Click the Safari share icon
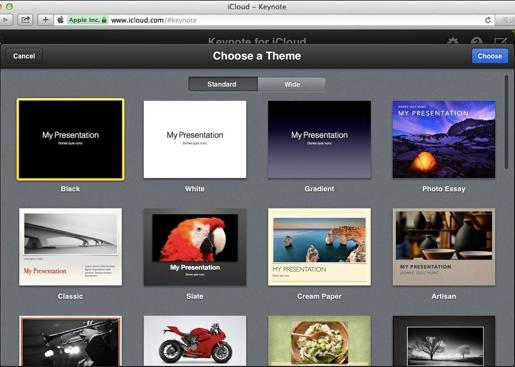Screen dimensions: 515x367 (25, 20)
